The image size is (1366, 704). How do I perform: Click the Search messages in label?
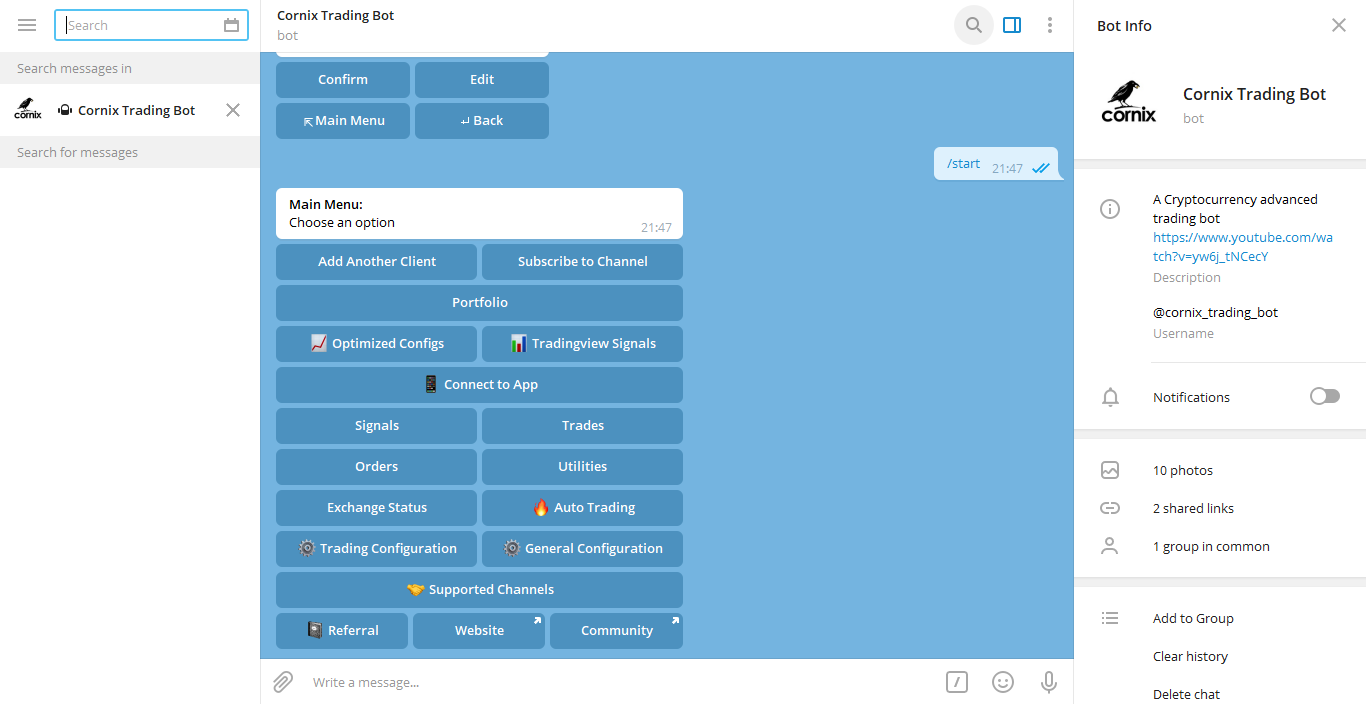75,68
